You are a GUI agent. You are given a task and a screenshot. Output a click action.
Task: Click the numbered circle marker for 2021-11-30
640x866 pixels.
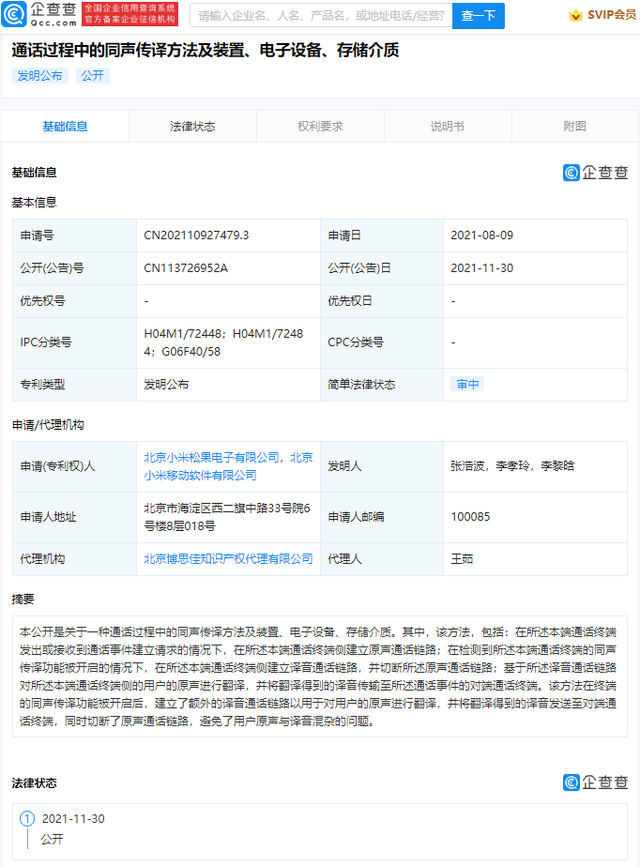(x=27, y=819)
